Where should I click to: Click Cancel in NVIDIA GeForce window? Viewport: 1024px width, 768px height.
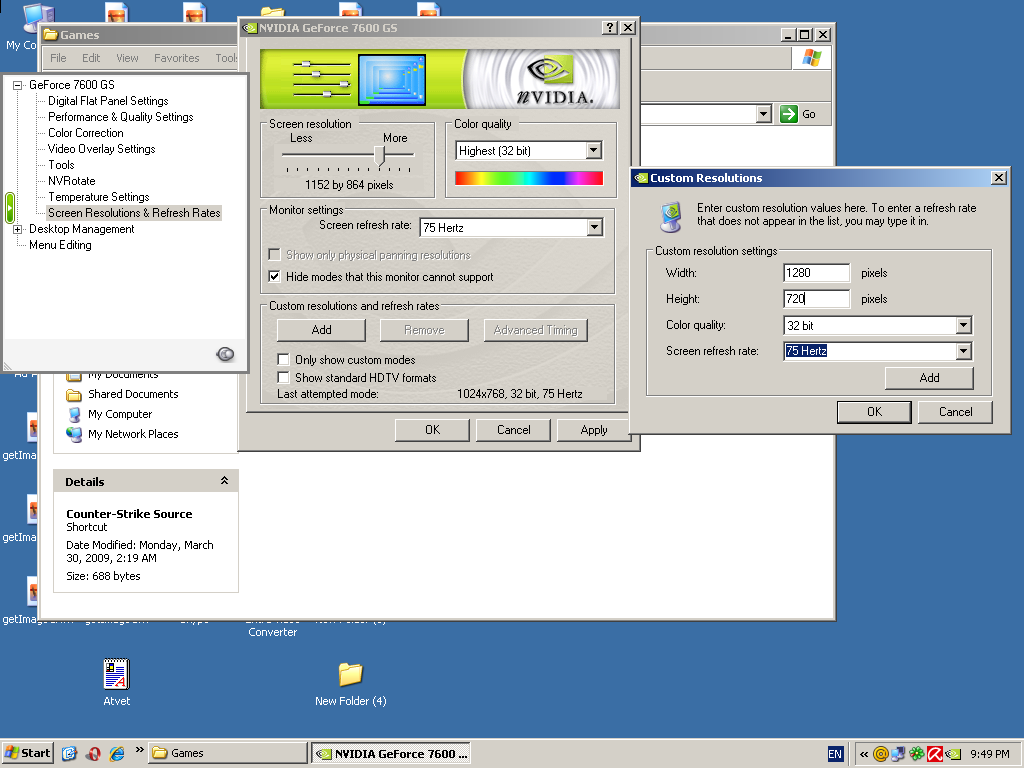[x=513, y=430]
